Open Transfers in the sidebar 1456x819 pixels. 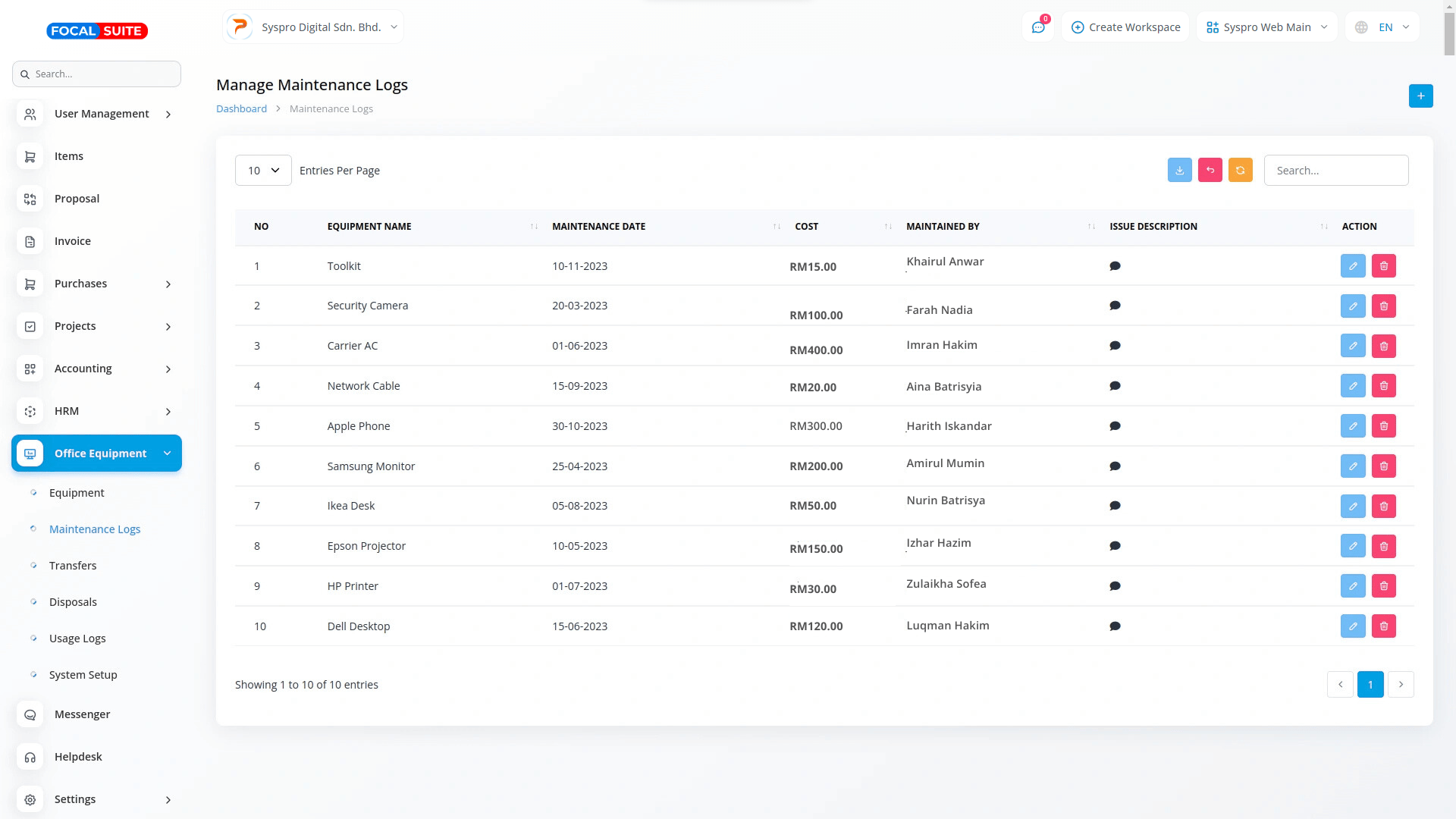(x=73, y=566)
